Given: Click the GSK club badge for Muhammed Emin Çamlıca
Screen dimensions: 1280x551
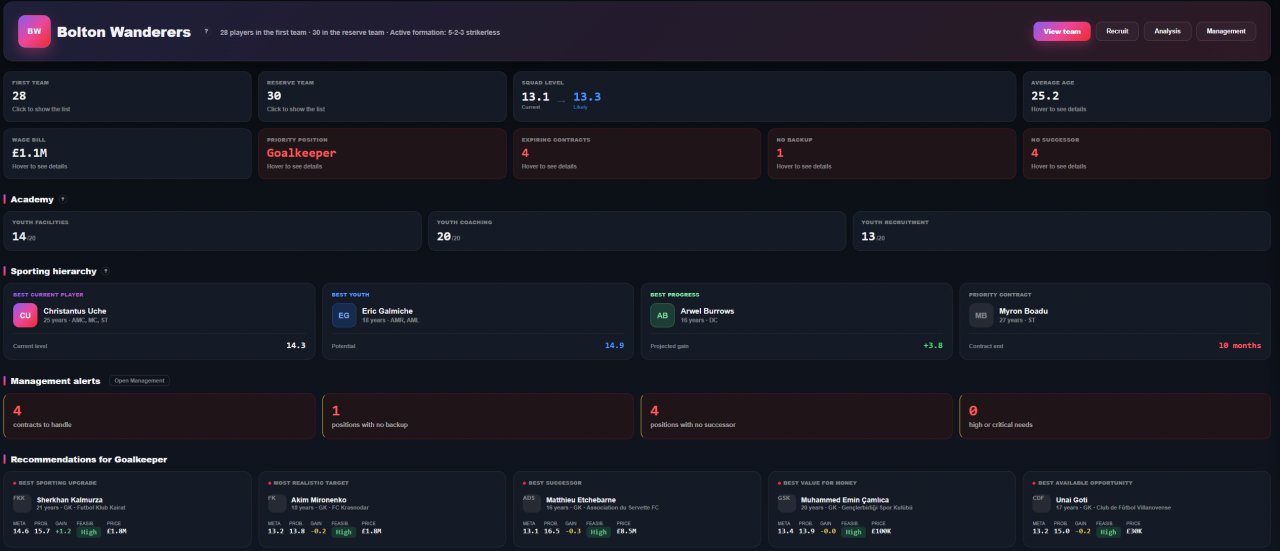Looking at the screenshot, I should pos(787,502).
